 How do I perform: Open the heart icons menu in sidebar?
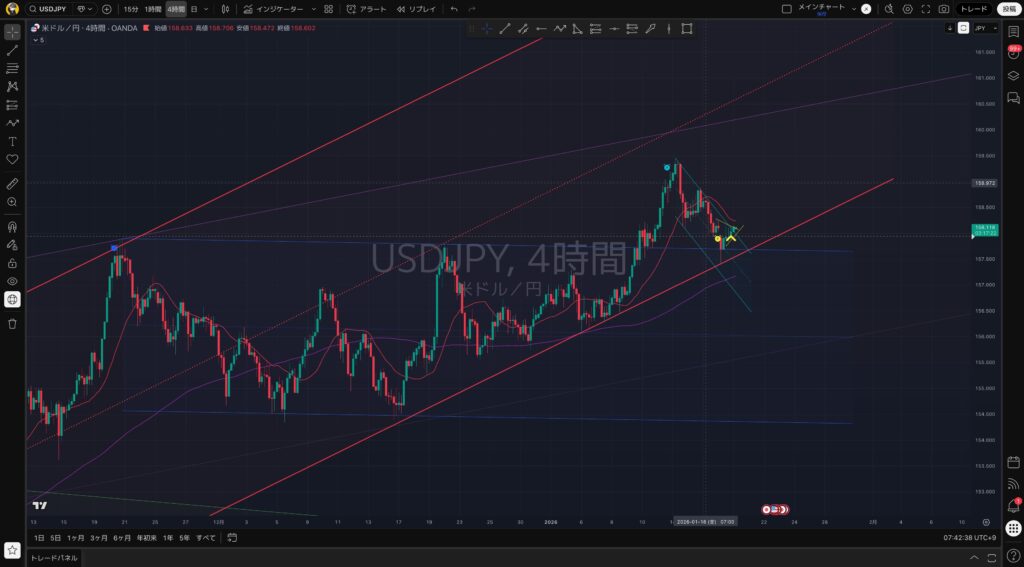tap(12, 159)
